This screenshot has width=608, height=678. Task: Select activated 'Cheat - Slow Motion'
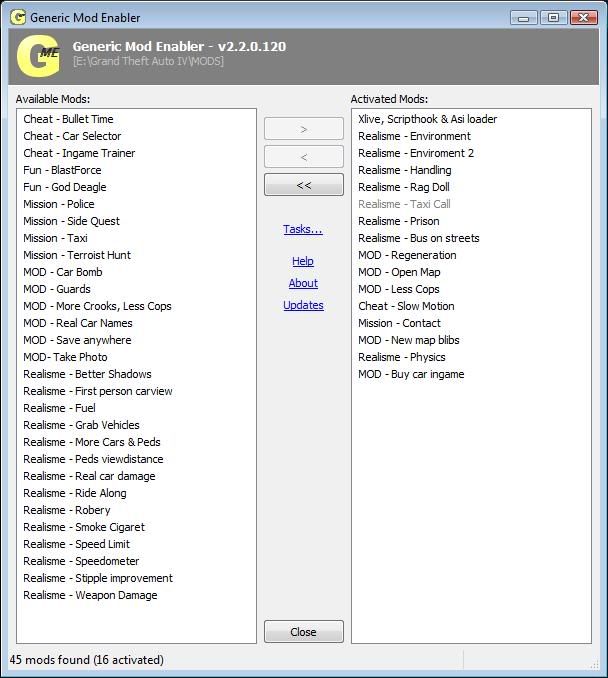406,306
